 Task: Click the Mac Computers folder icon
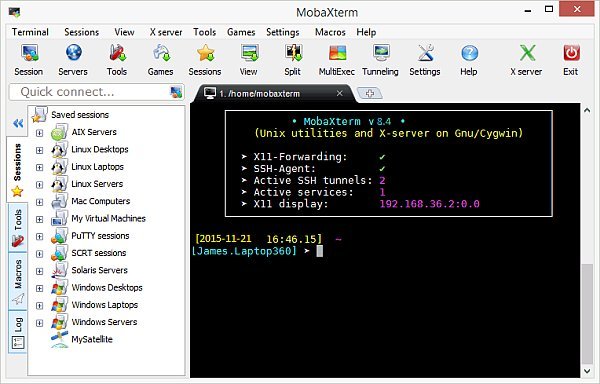59,201
